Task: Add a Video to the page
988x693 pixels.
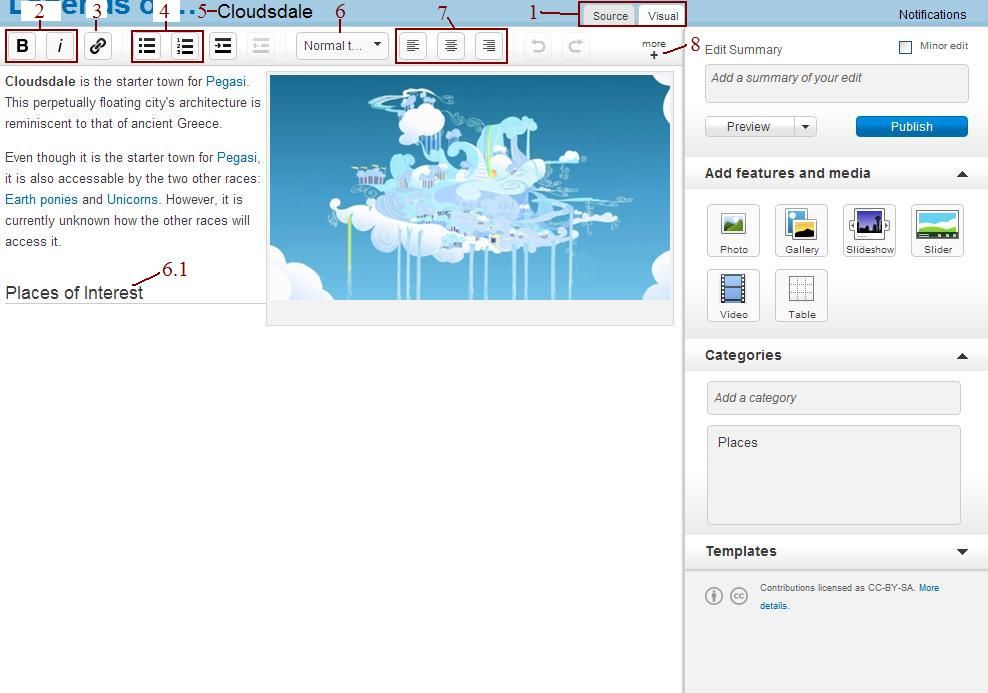Action: (x=733, y=295)
